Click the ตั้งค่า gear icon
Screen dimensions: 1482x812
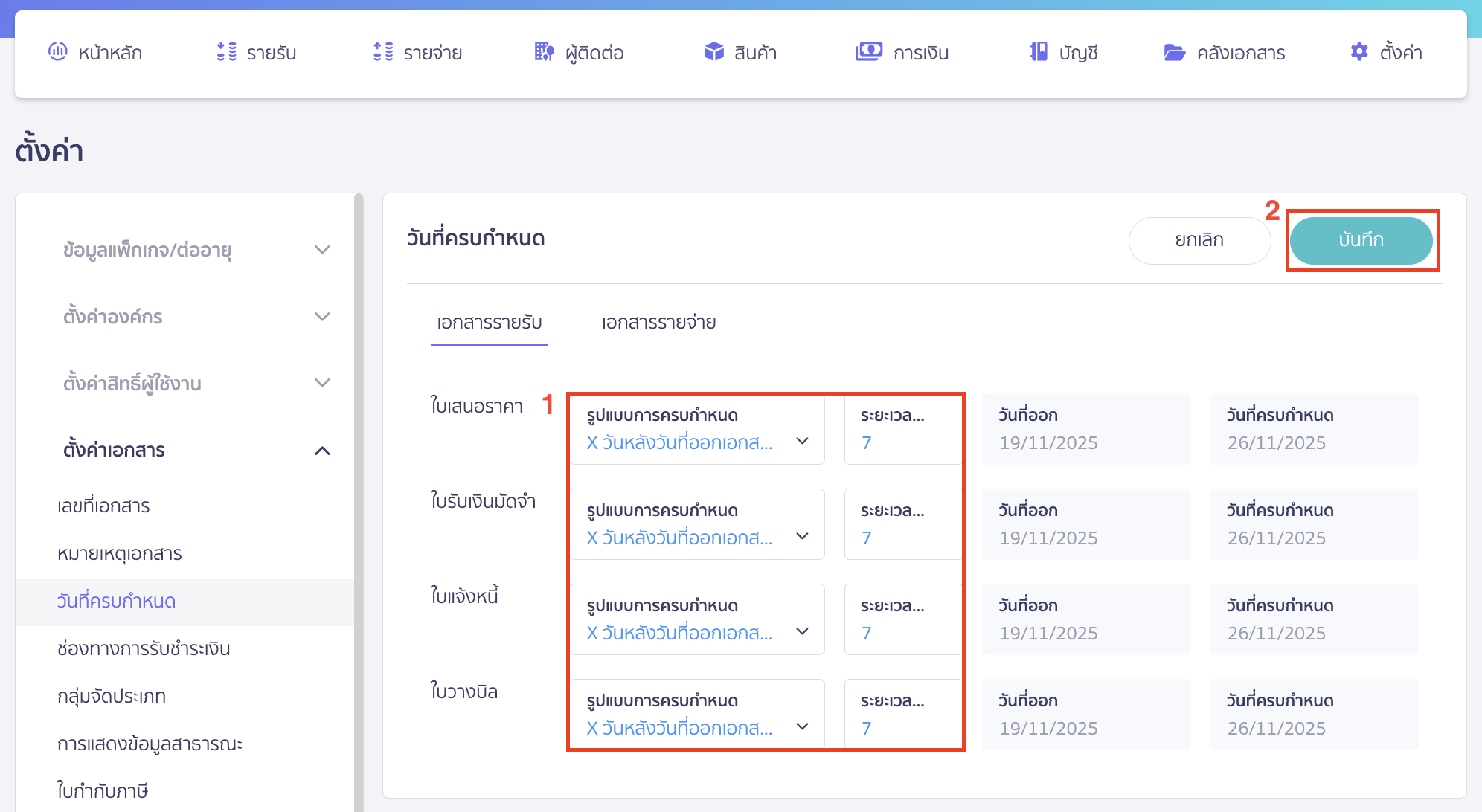[x=1358, y=51]
